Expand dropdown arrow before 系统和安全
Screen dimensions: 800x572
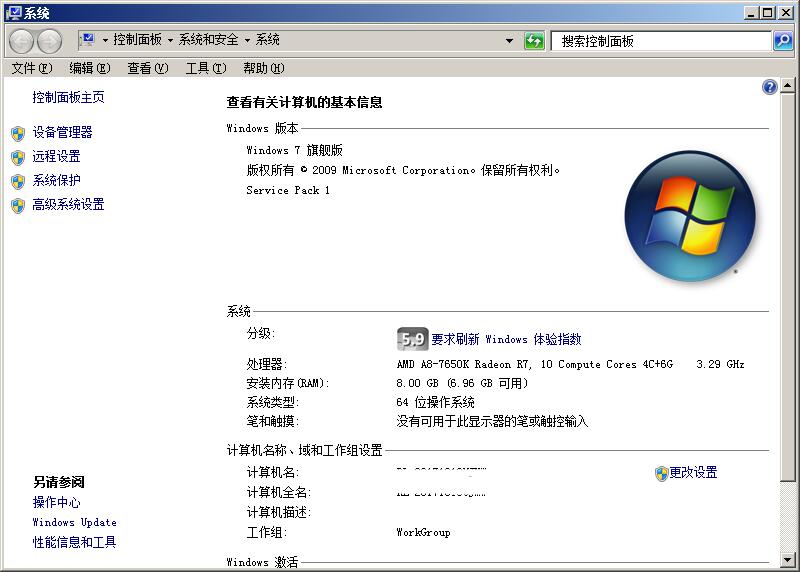[x=170, y=40]
